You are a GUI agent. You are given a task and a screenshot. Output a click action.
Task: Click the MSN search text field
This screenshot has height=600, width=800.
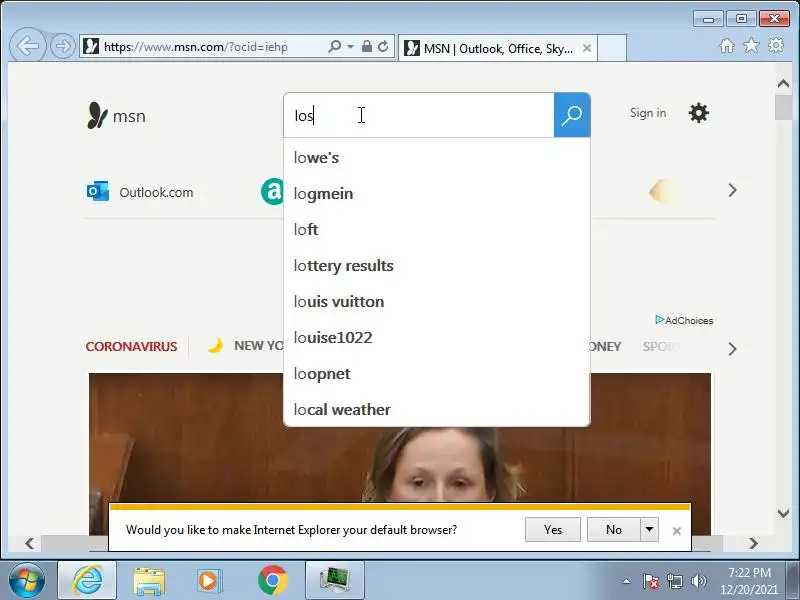coord(419,115)
